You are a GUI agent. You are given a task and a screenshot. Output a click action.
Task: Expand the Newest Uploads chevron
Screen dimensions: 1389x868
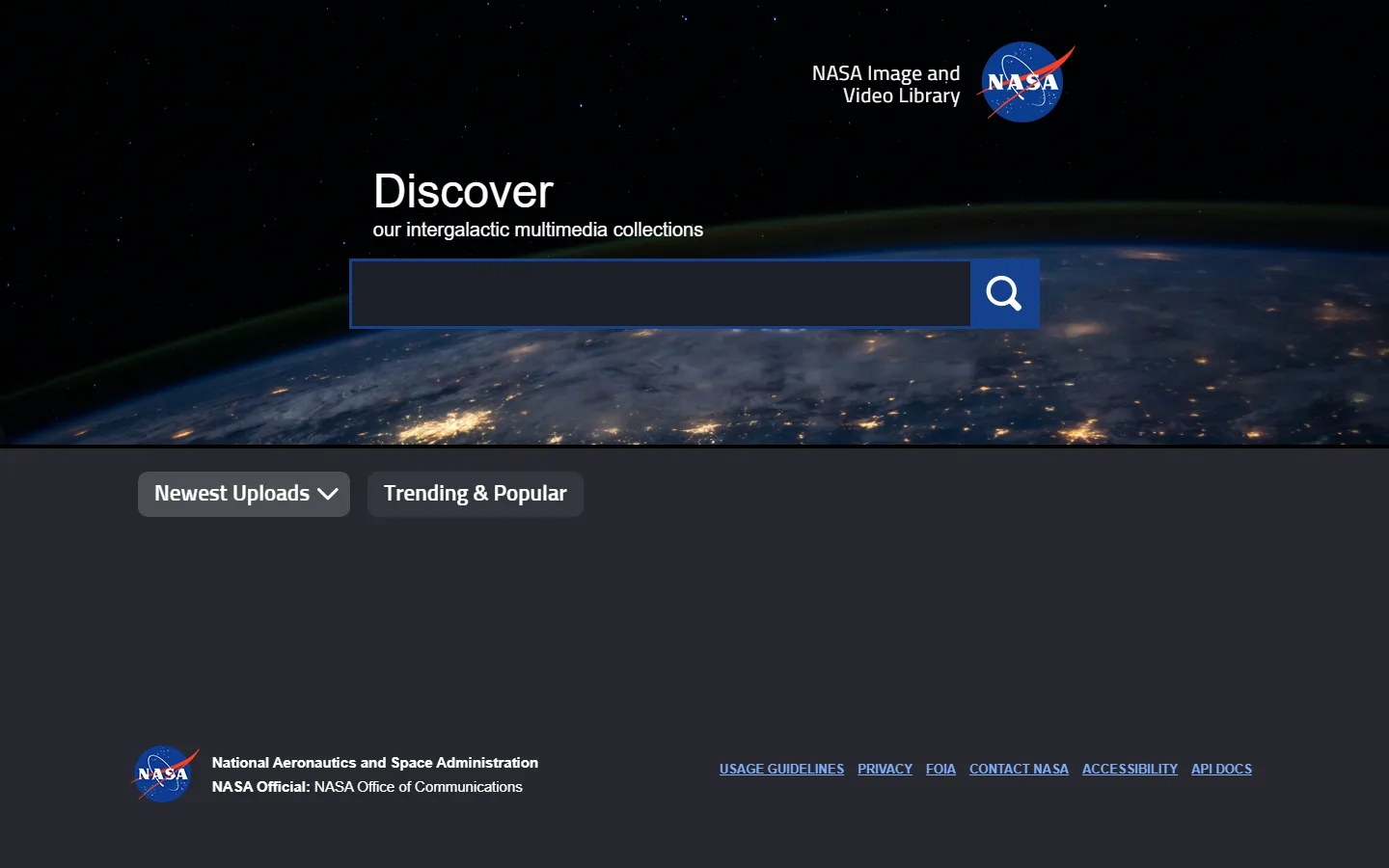pos(328,494)
